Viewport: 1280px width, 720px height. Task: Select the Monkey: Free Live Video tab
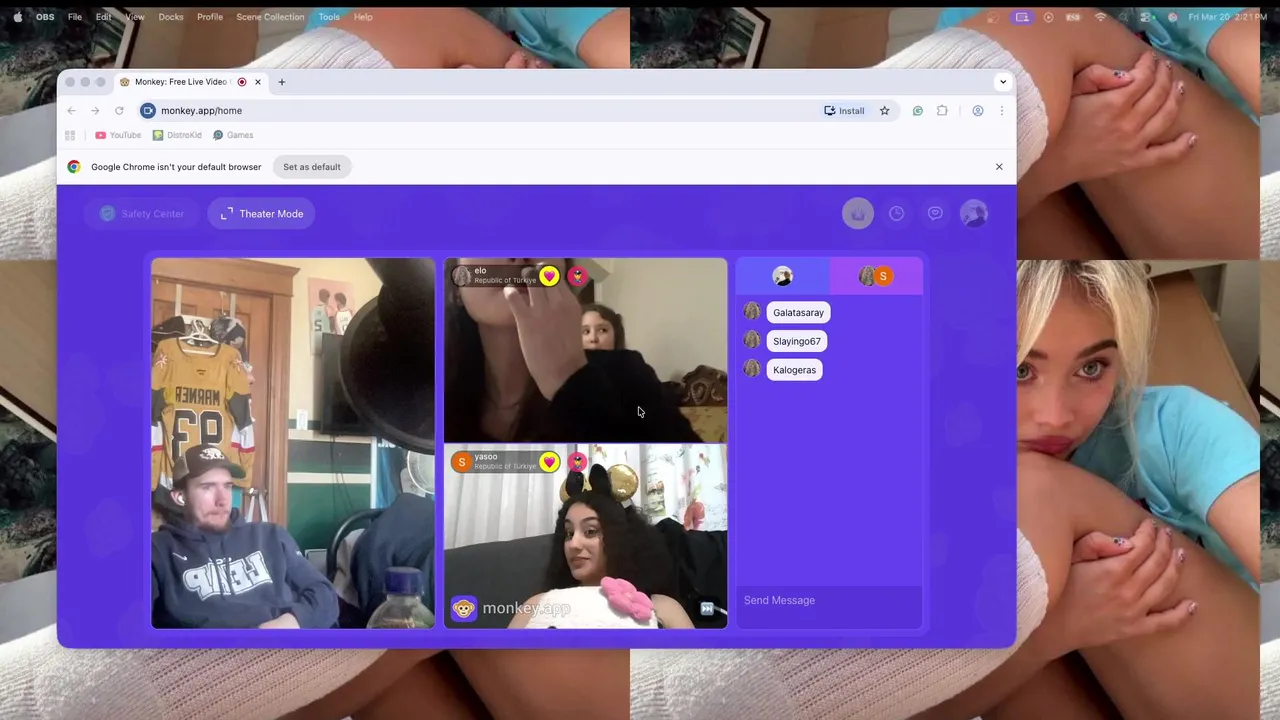tap(190, 82)
